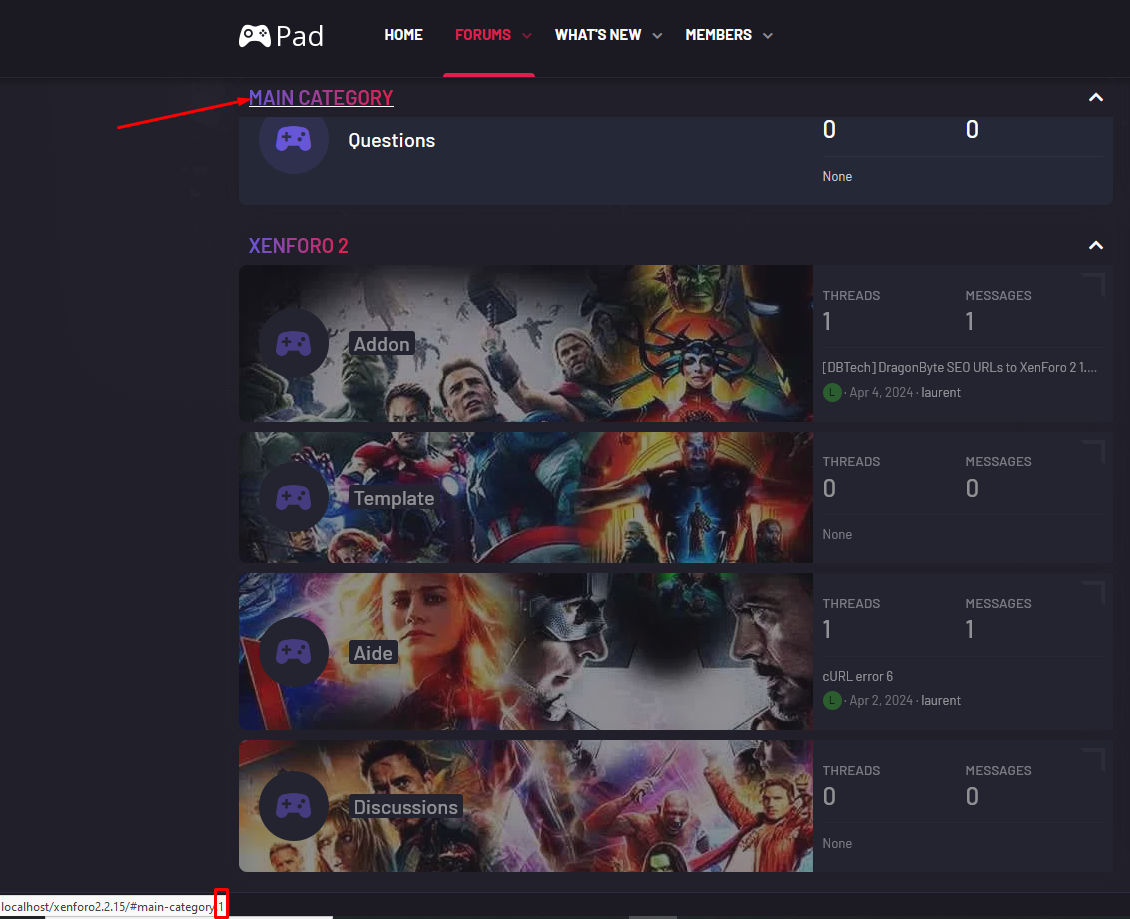Go to the Home tab

403,35
